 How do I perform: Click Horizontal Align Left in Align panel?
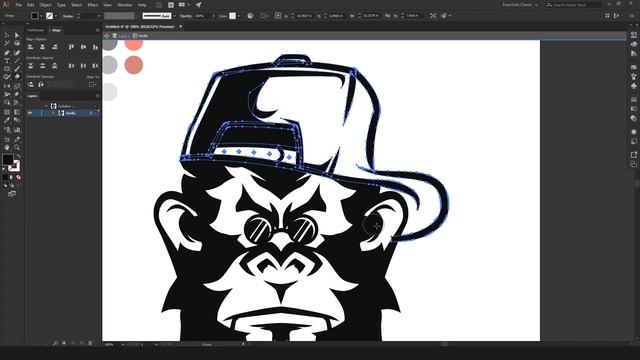click(x=31, y=47)
